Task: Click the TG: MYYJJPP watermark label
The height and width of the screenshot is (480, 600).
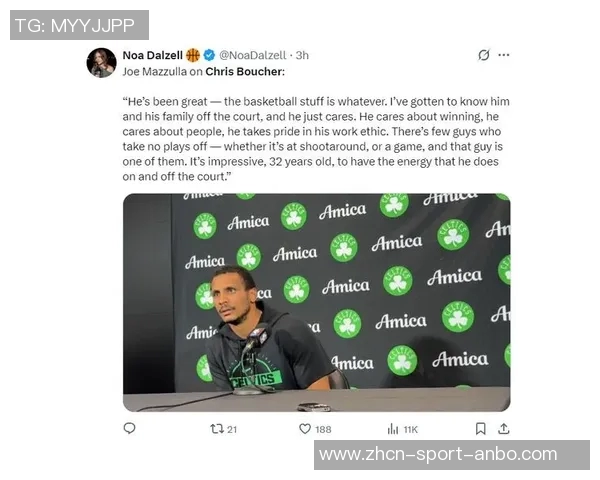Action: tap(80, 25)
